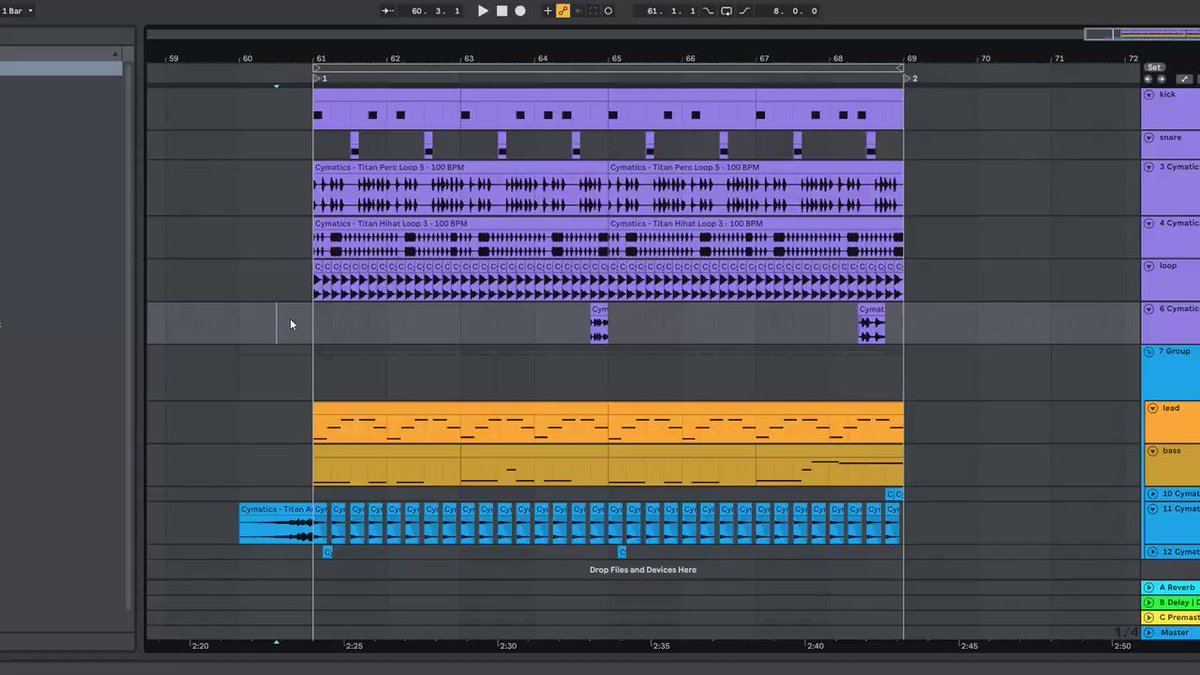Start playback with the Play button
1200x675 pixels.
[x=483, y=11]
